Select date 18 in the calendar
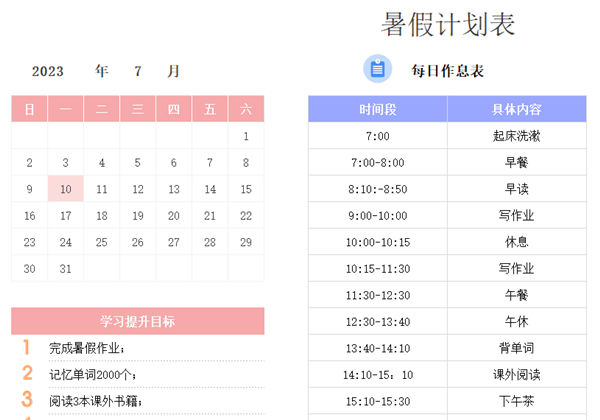Image resolution: width=600 pixels, height=420 pixels. point(102,216)
